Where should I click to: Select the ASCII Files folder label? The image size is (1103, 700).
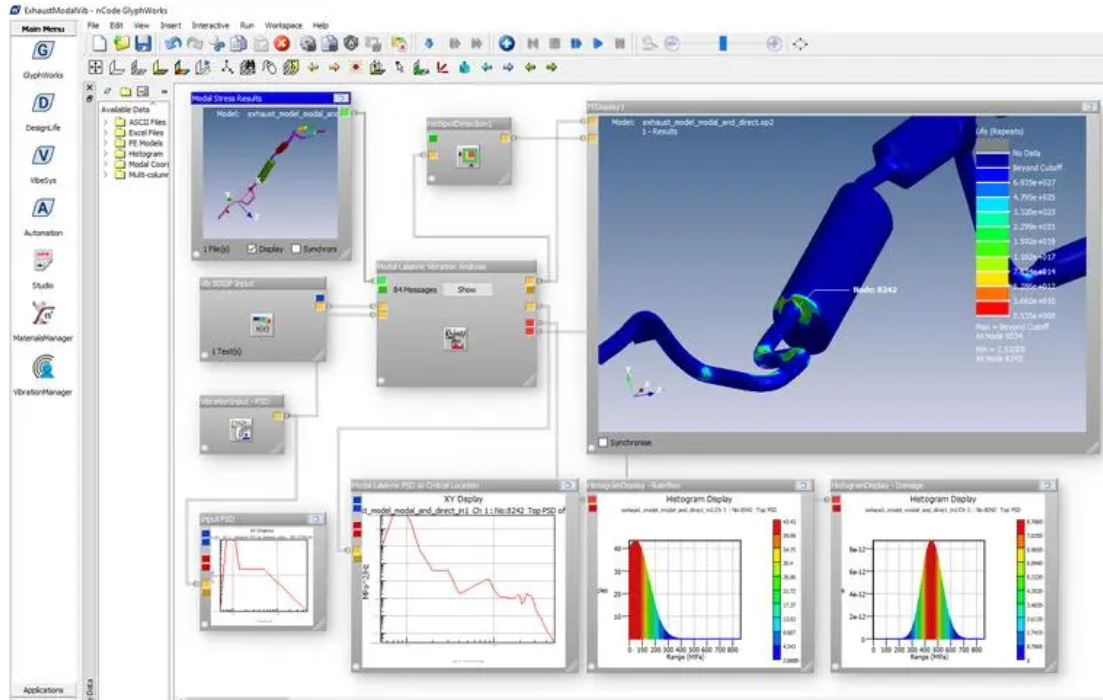click(x=147, y=122)
